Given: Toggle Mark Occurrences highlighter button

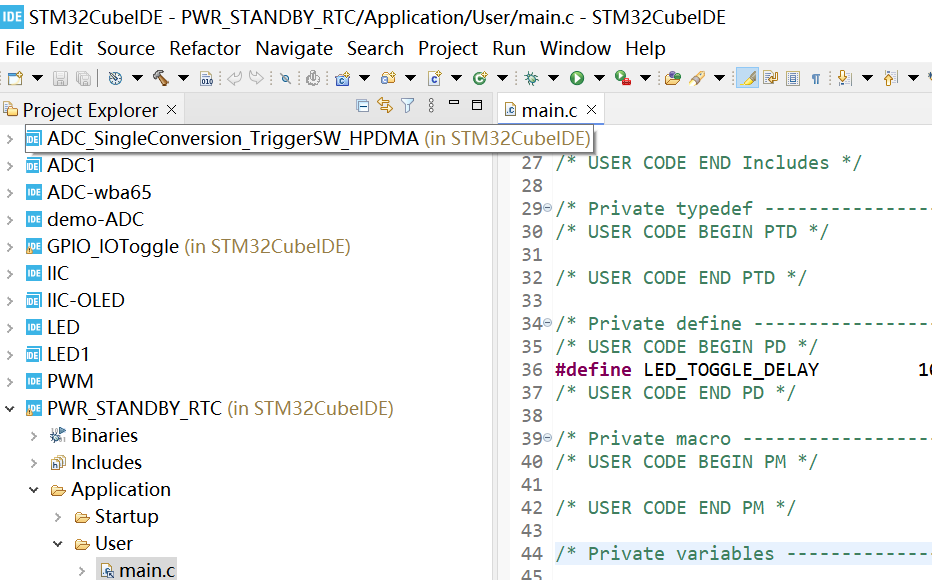Looking at the screenshot, I should pyautogui.click(x=746, y=78).
